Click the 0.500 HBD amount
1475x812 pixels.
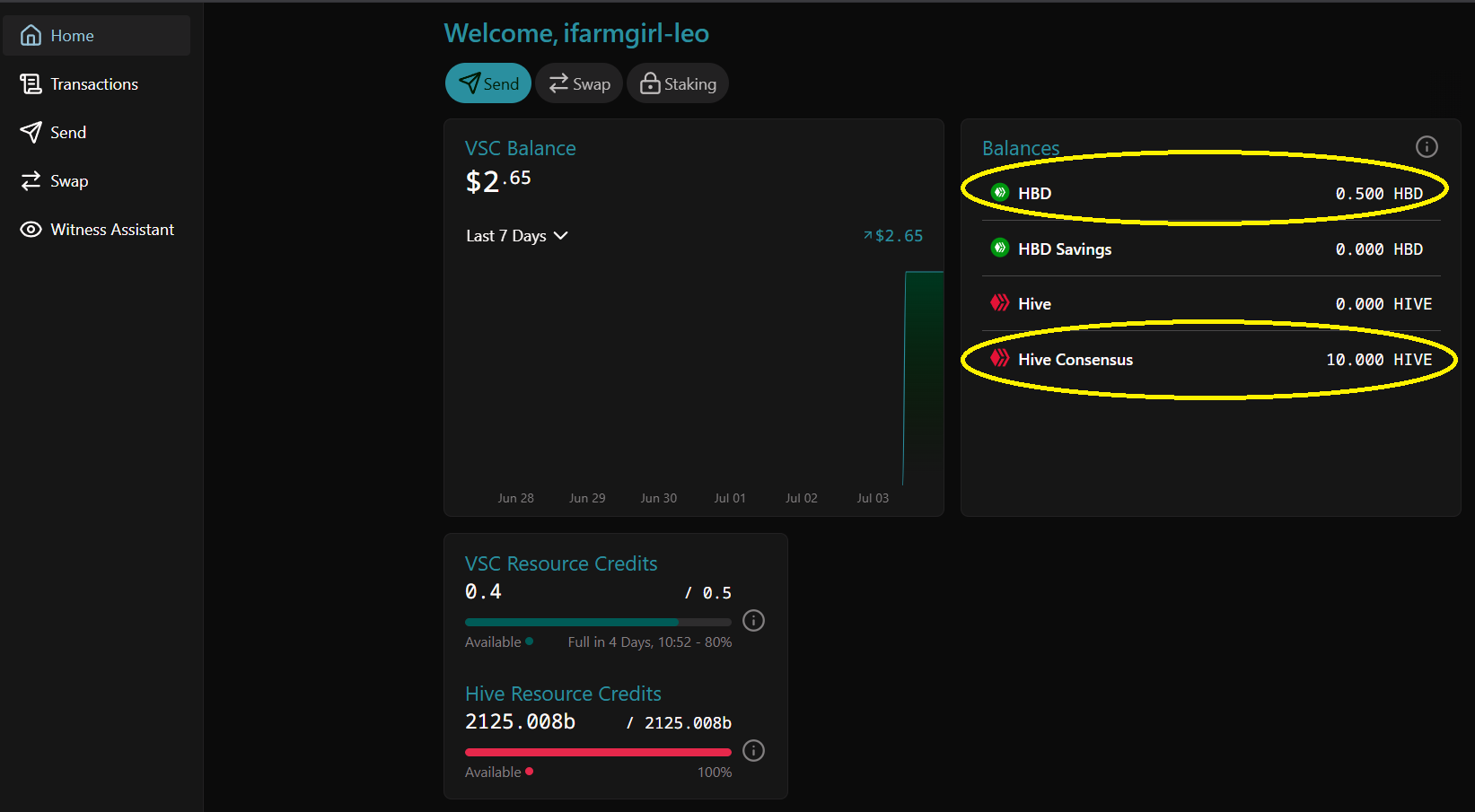(x=1379, y=194)
